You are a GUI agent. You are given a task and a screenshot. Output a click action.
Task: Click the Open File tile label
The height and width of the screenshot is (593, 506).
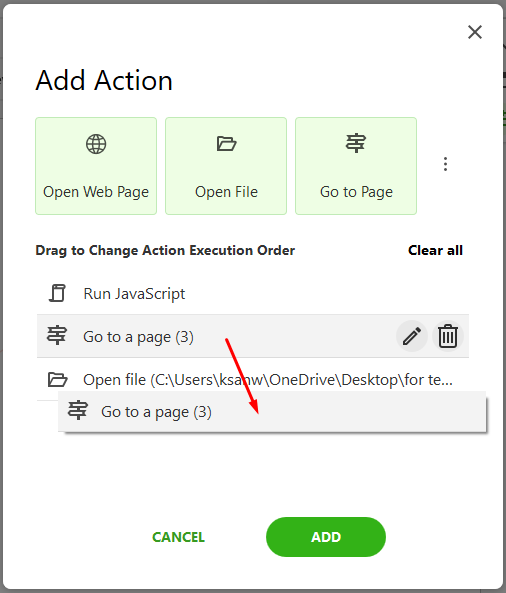point(226,192)
